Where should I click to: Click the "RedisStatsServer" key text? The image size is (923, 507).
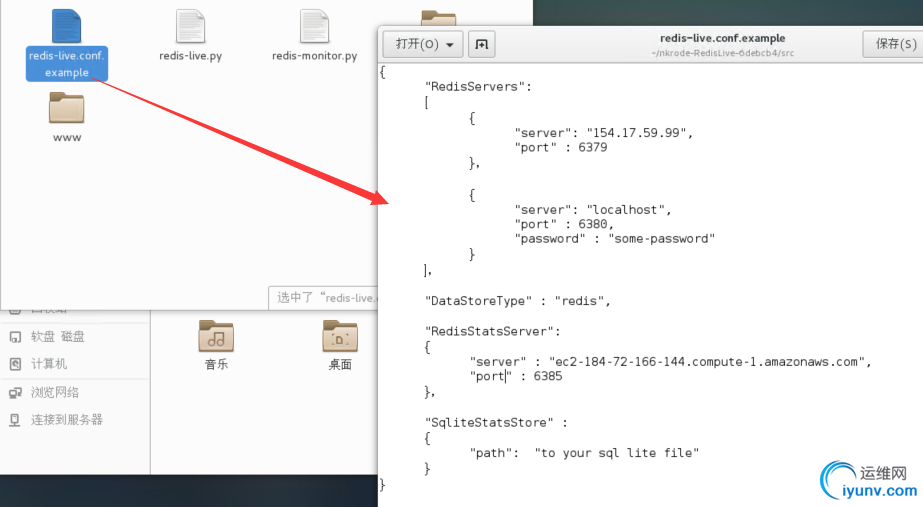(490, 332)
